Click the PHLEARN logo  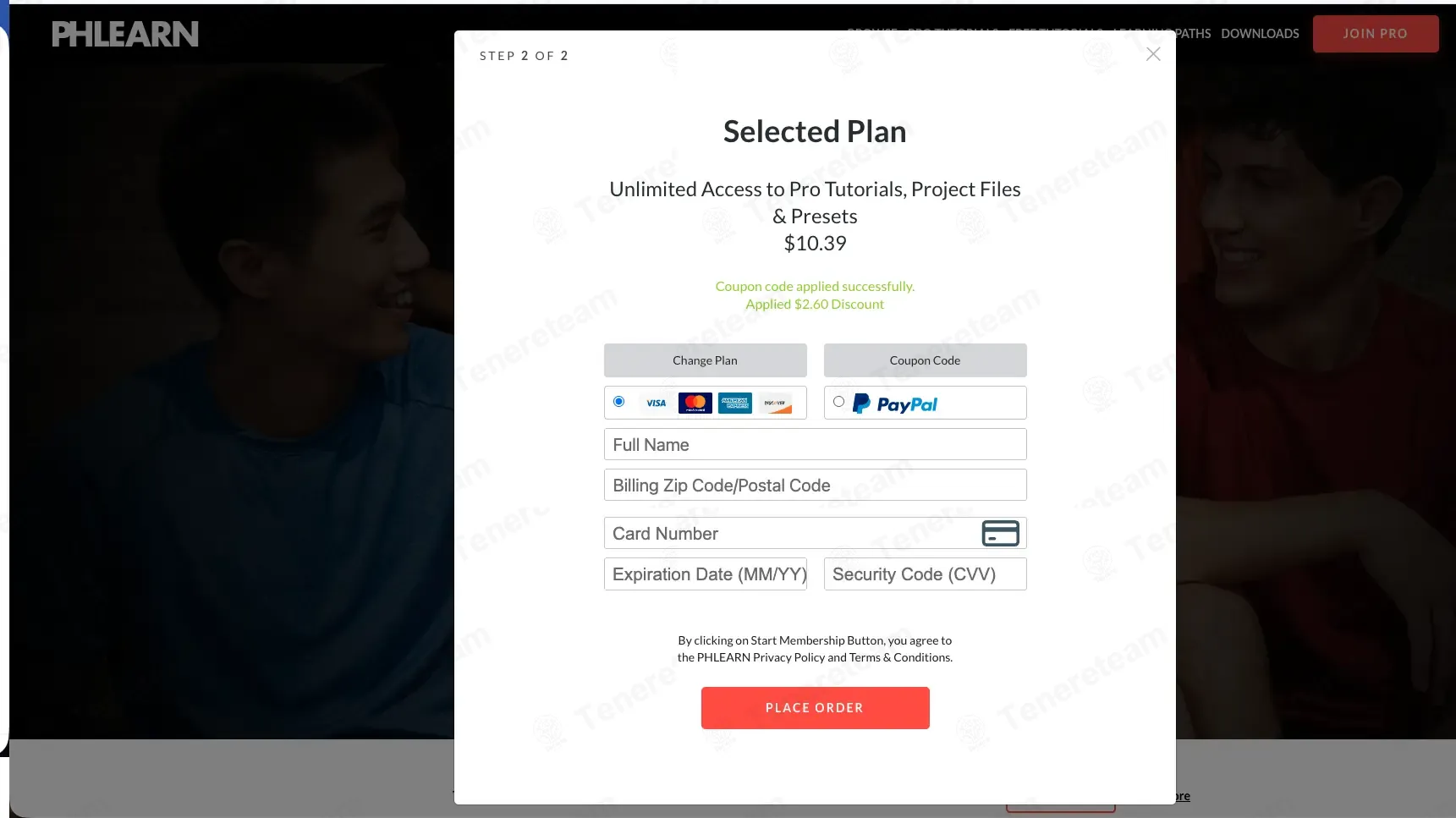(x=125, y=34)
